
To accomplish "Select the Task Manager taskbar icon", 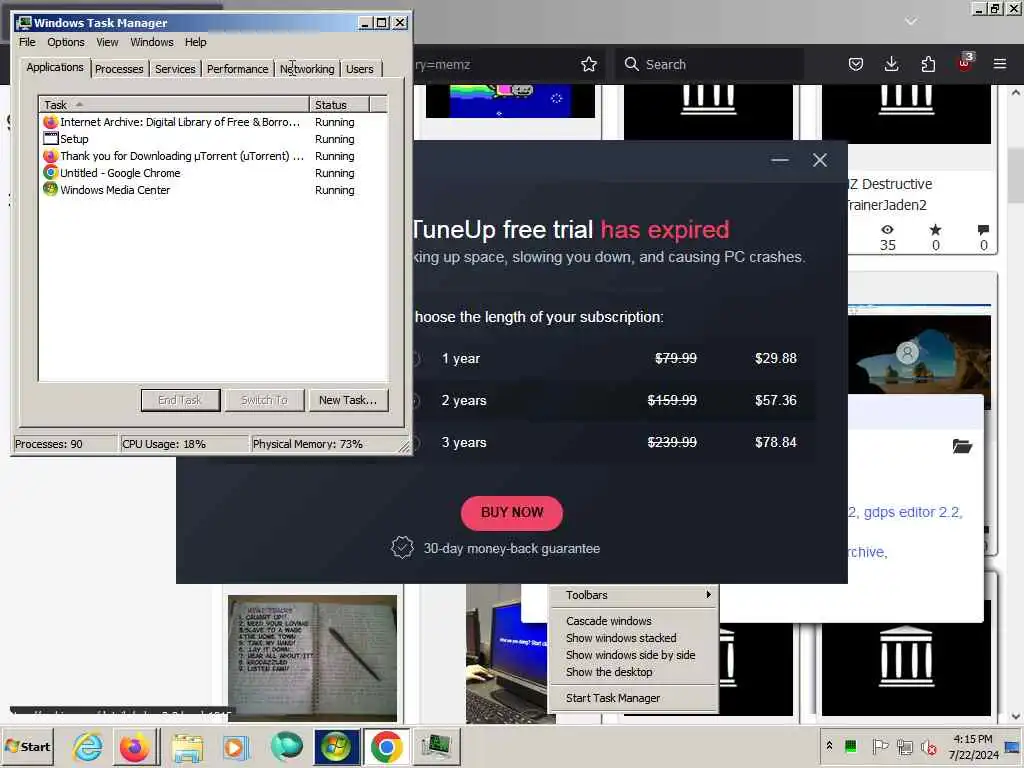I will [436, 746].
